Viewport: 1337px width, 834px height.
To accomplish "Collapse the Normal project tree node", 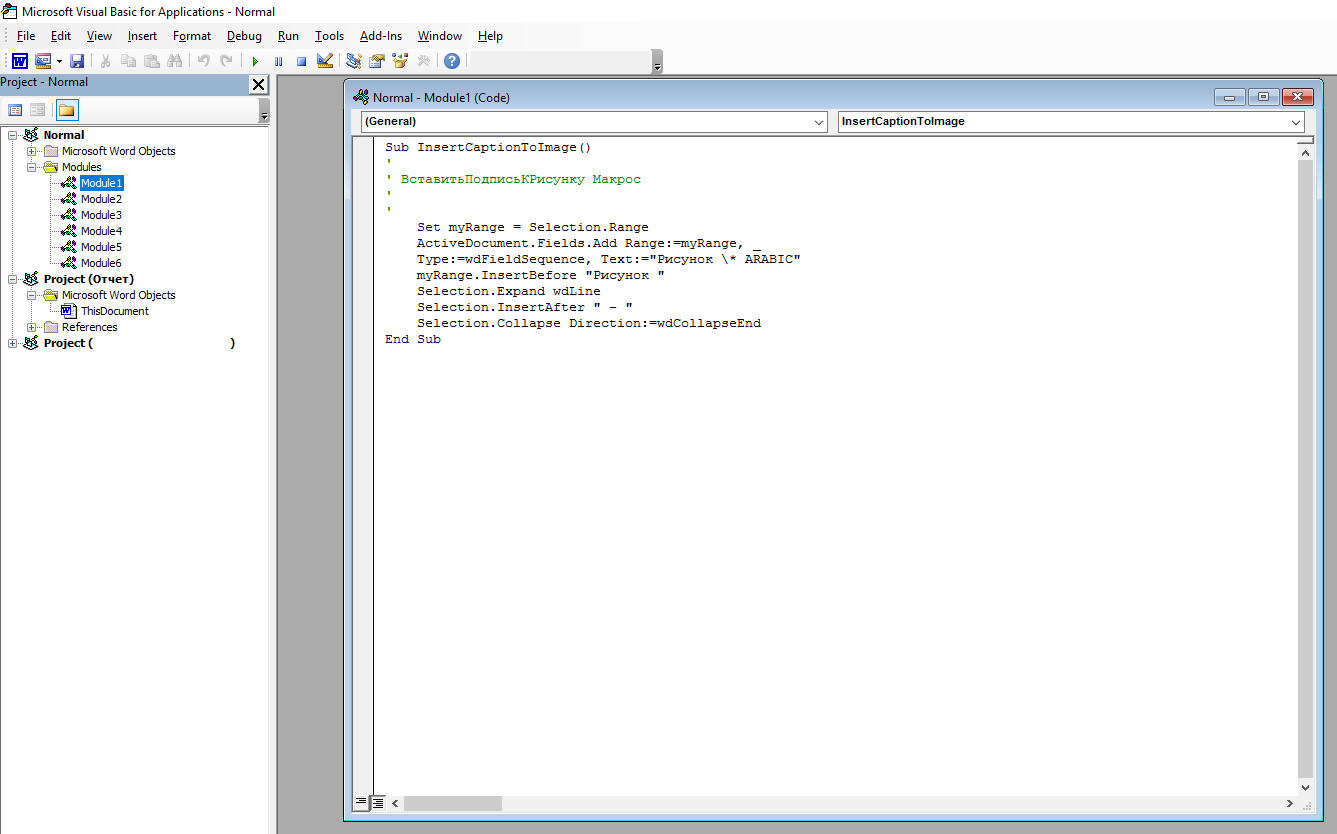I will 13,135.
